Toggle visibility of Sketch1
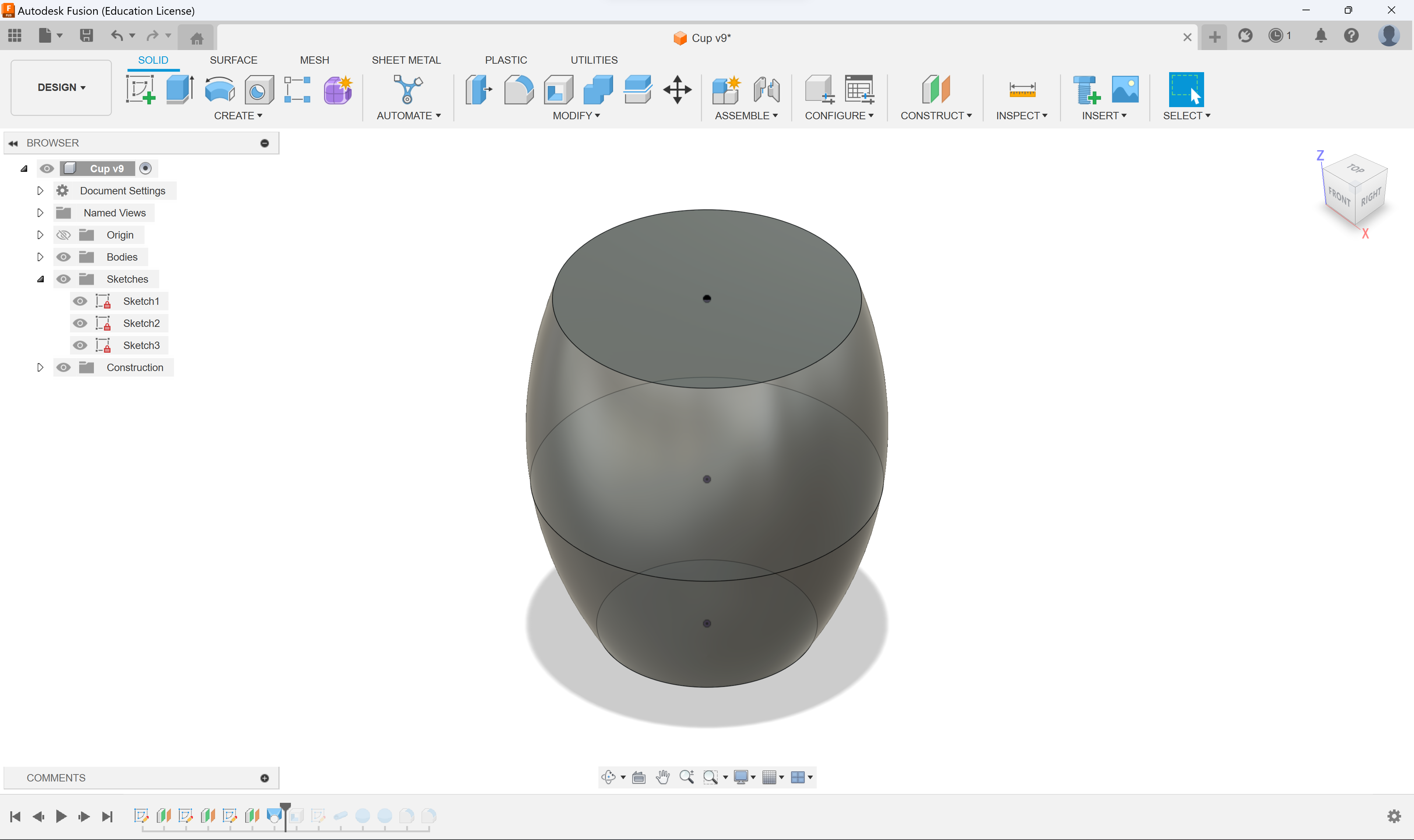This screenshot has height=840, width=1414. coord(80,301)
